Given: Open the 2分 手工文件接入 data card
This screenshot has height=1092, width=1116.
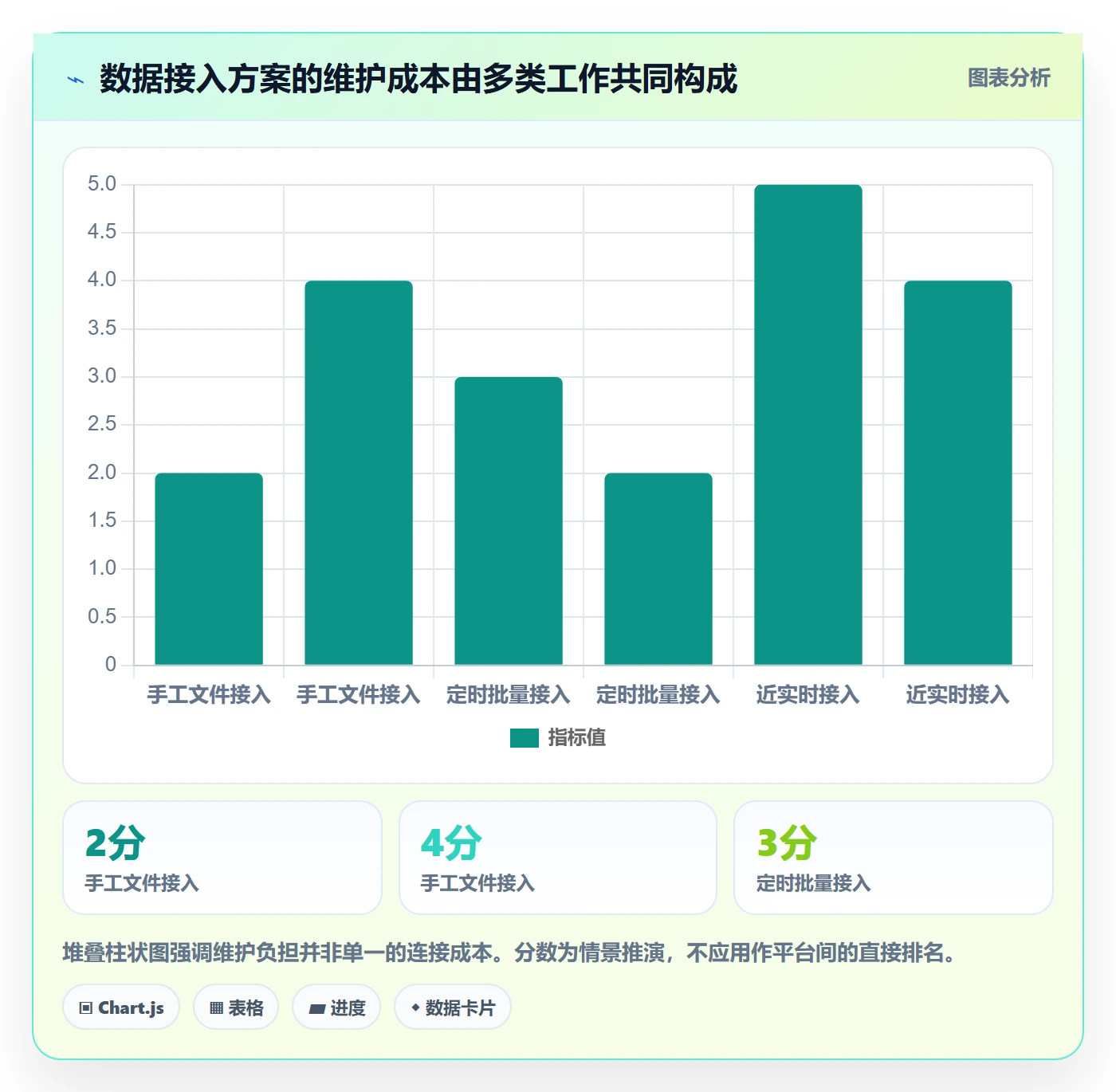Looking at the screenshot, I should pyautogui.click(x=222, y=858).
